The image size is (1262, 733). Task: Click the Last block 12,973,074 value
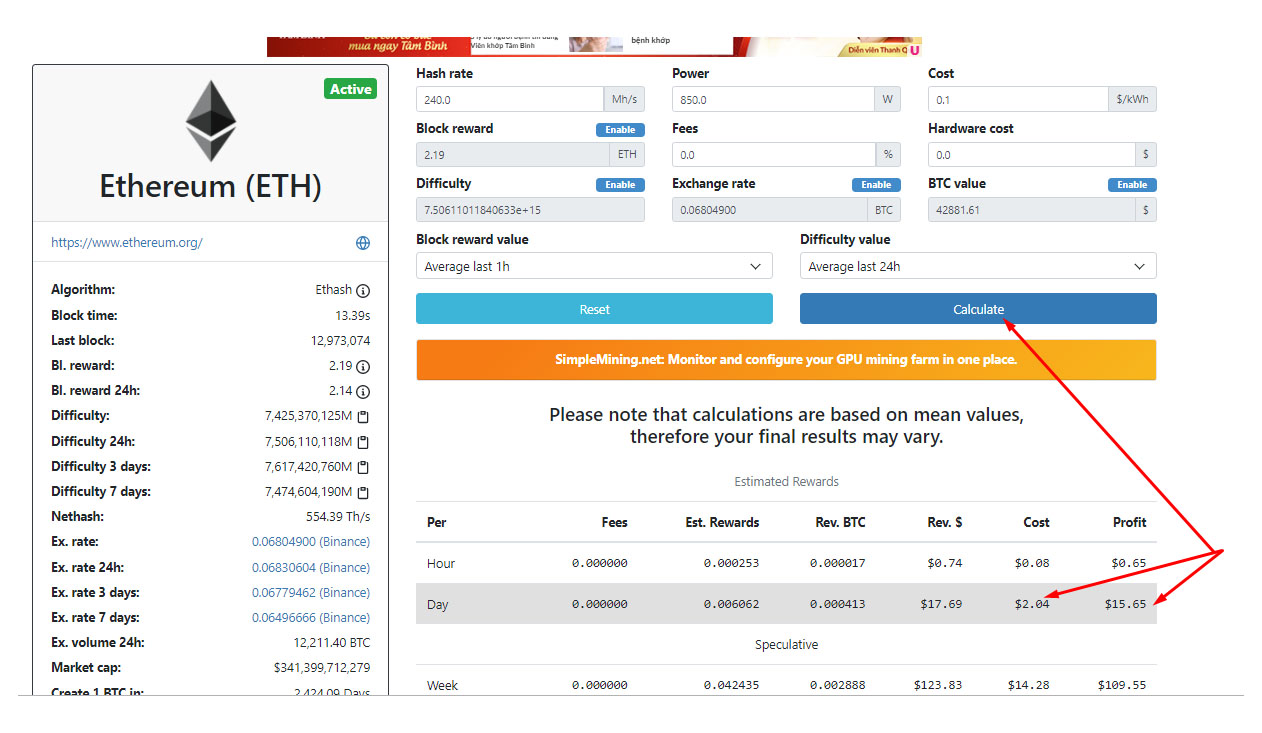[340, 341]
